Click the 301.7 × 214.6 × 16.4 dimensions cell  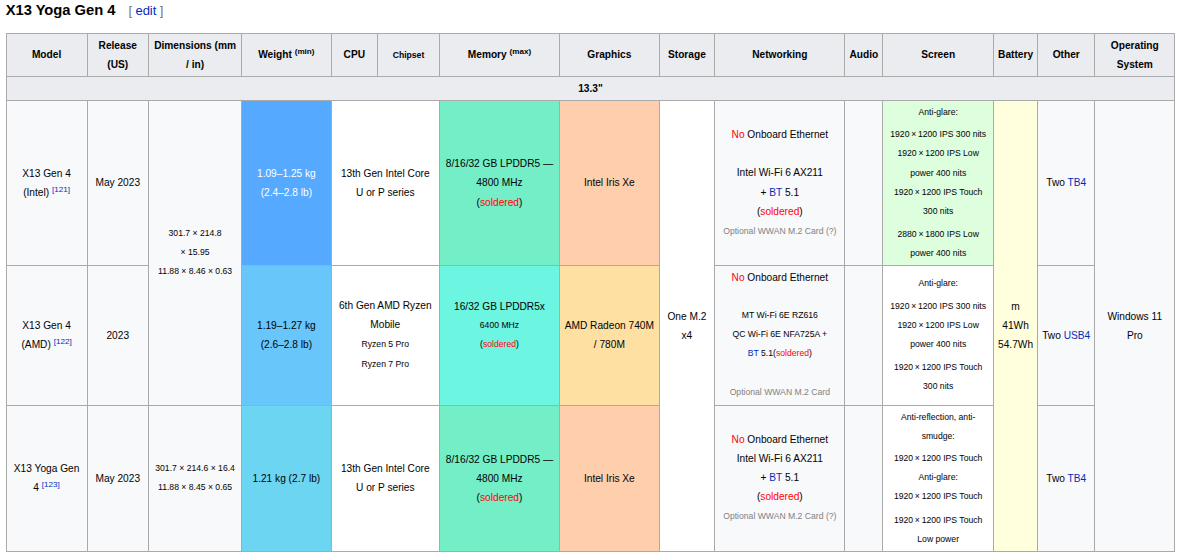click(194, 478)
